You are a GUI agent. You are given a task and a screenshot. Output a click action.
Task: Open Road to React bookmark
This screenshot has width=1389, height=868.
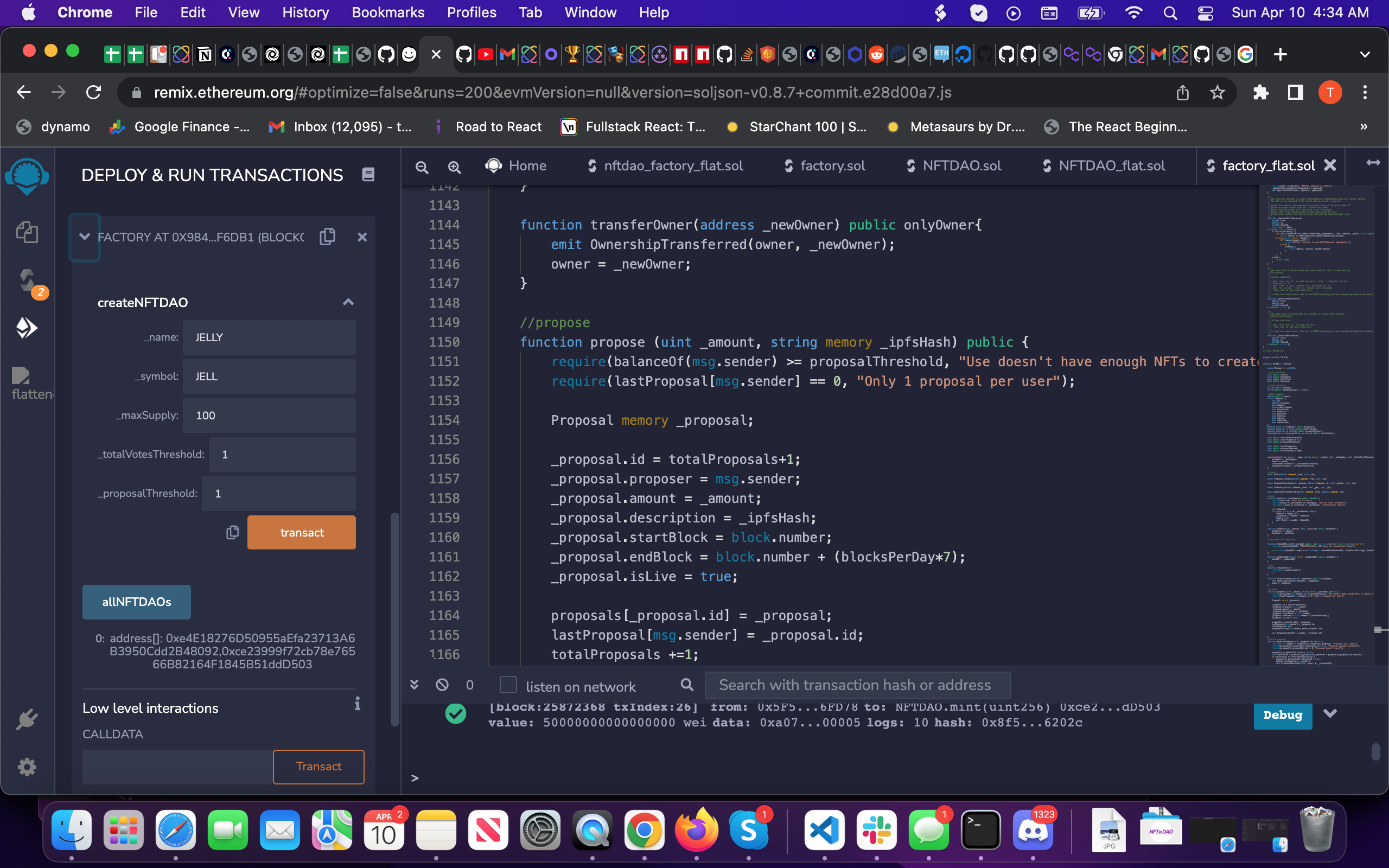[487, 126]
